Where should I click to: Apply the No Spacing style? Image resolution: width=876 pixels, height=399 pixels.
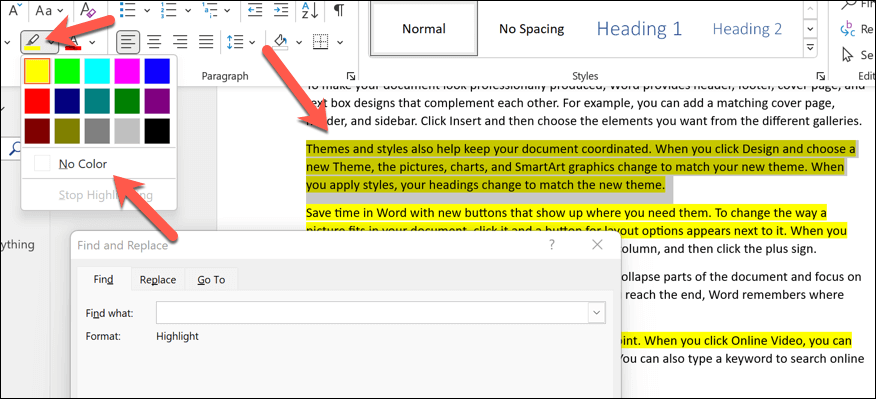click(531, 28)
